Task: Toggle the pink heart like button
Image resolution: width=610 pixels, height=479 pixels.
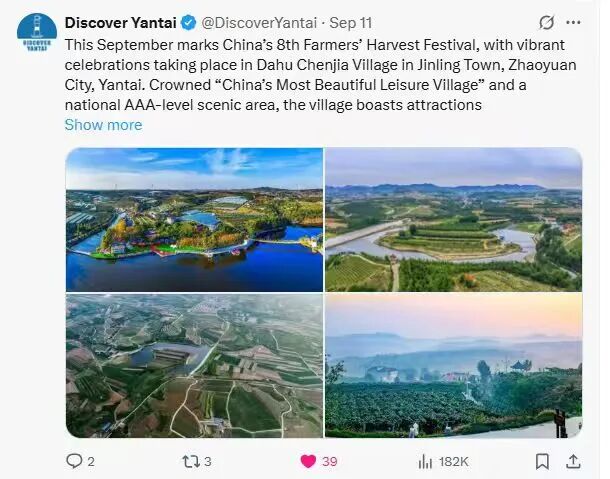Action: (x=308, y=461)
